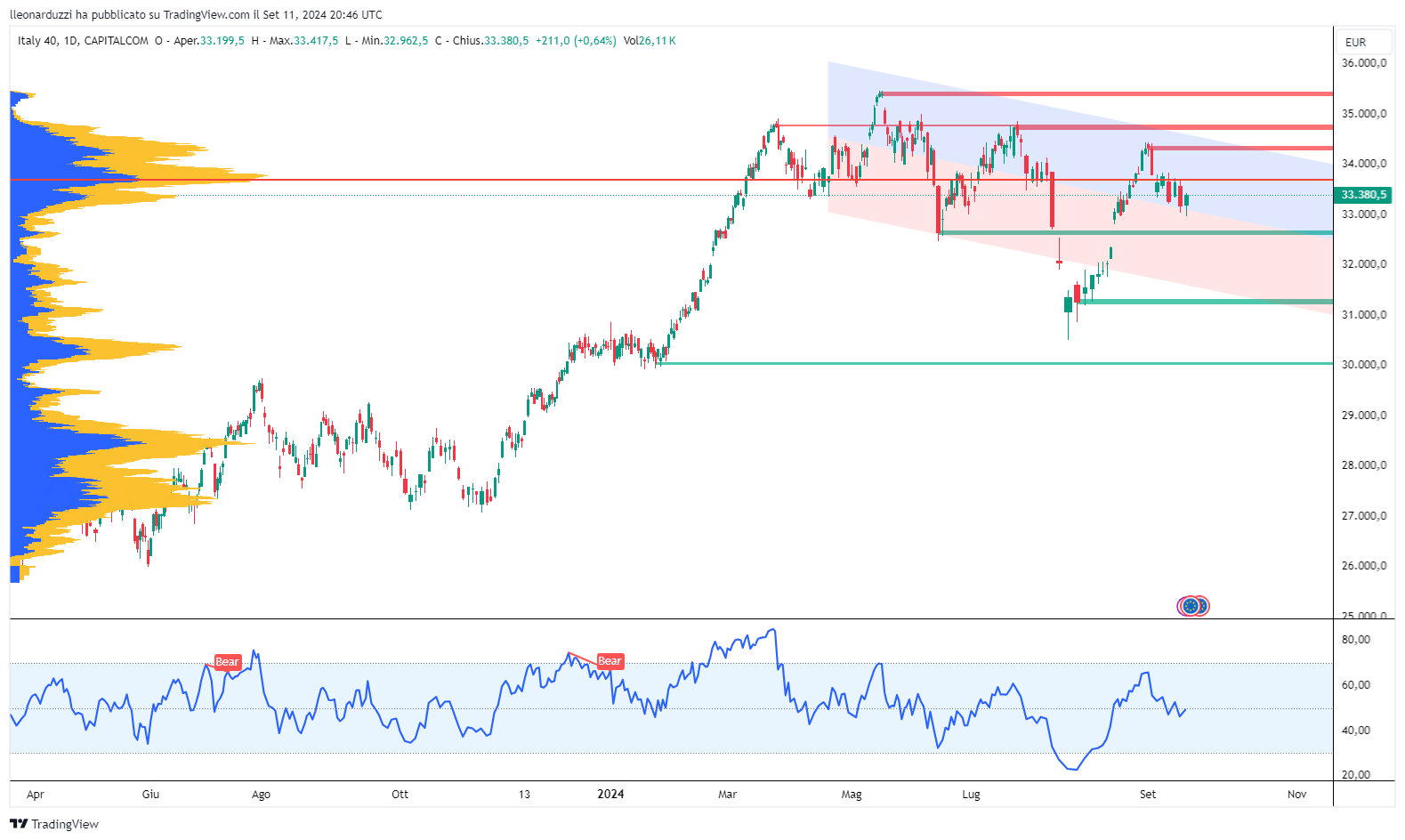
Task: Click the 29.000,0 price axis label
Action: (1364, 416)
